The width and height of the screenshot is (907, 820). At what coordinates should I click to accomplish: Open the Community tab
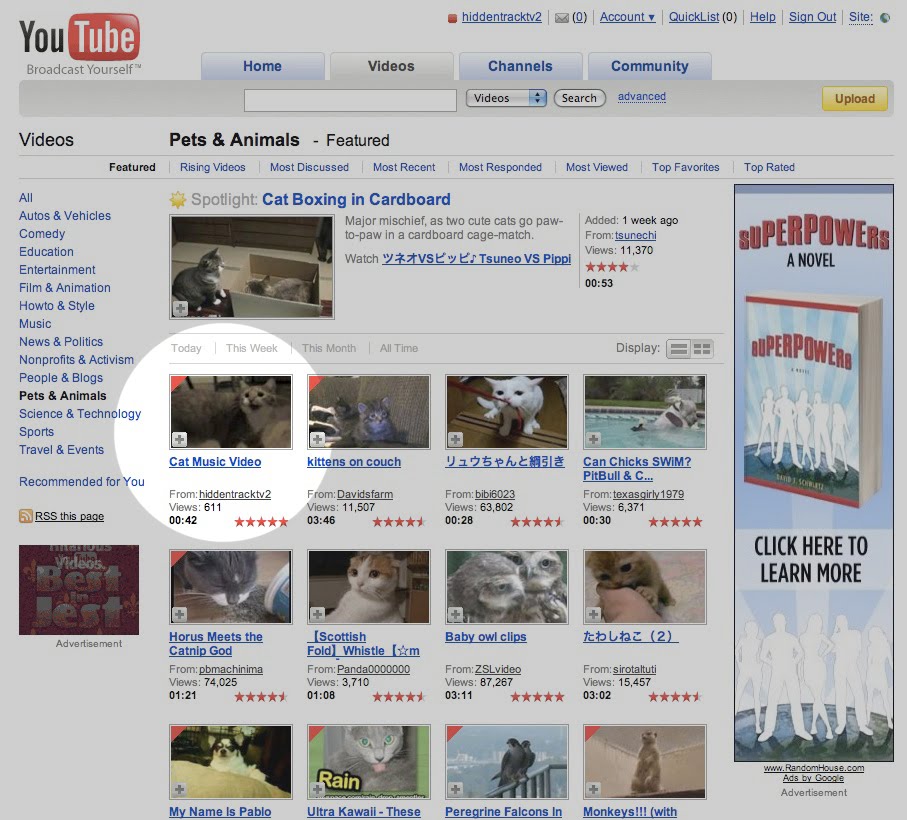[650, 66]
